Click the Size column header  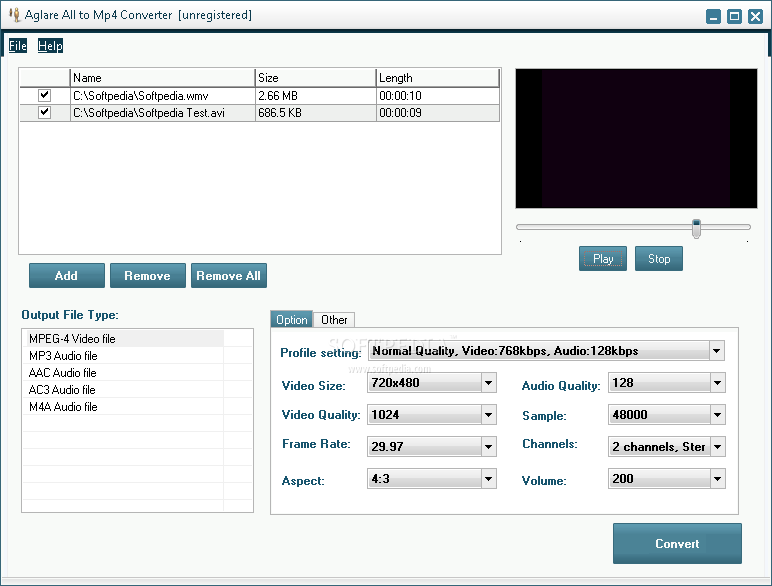point(316,78)
